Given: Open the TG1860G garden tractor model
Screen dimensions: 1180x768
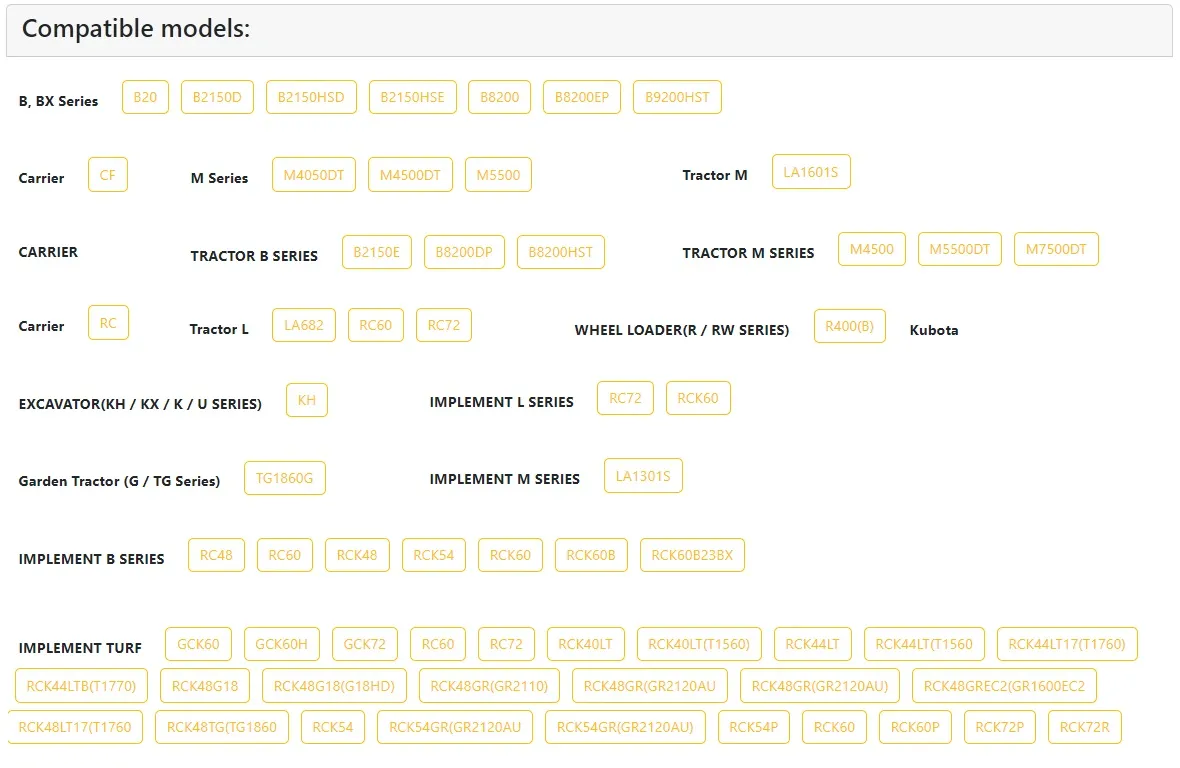Looking at the screenshot, I should coord(284,478).
